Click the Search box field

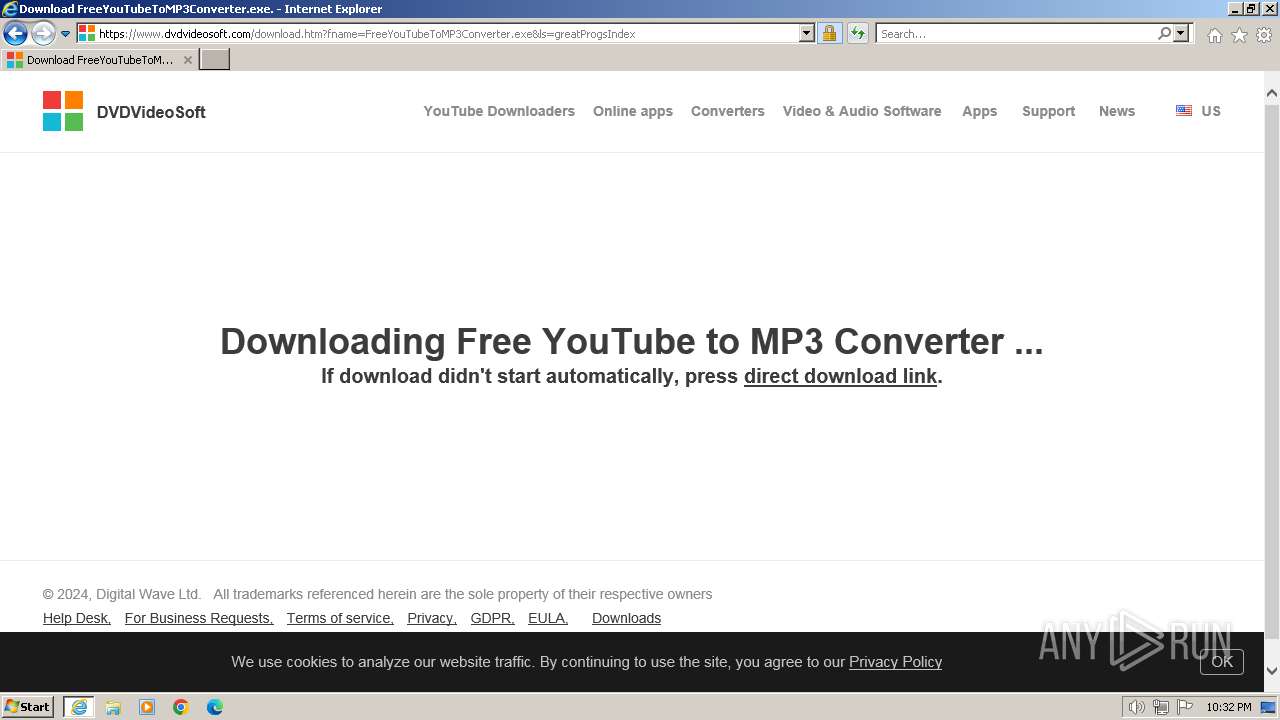point(1016,34)
